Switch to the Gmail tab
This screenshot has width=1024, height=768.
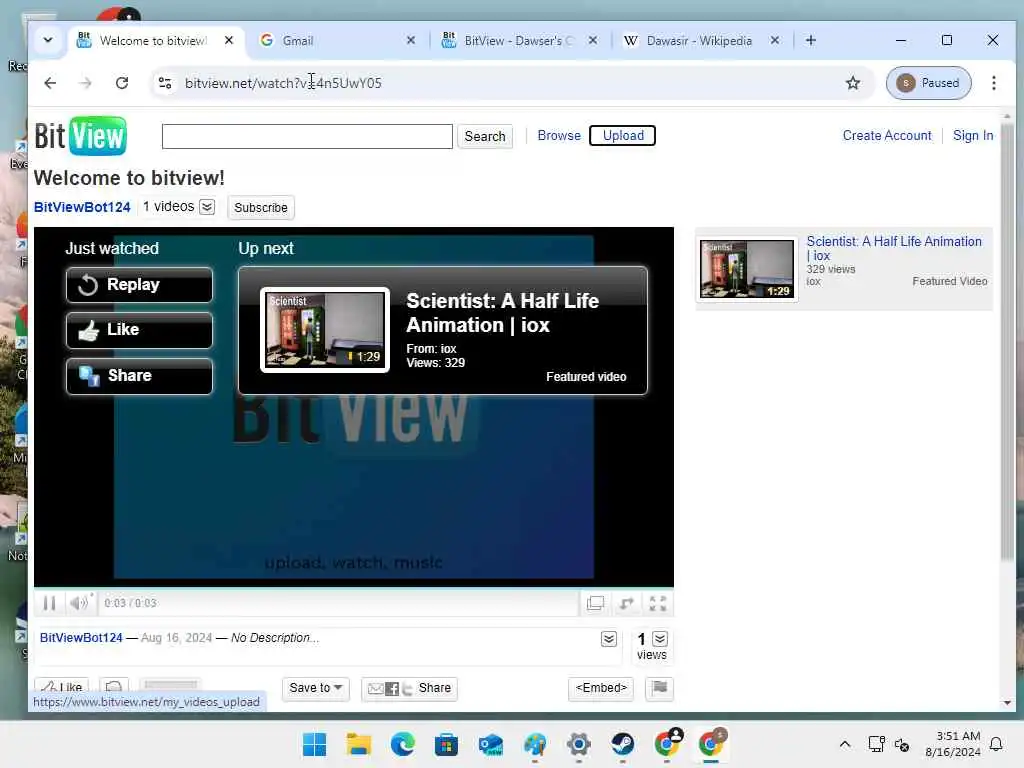[336, 40]
